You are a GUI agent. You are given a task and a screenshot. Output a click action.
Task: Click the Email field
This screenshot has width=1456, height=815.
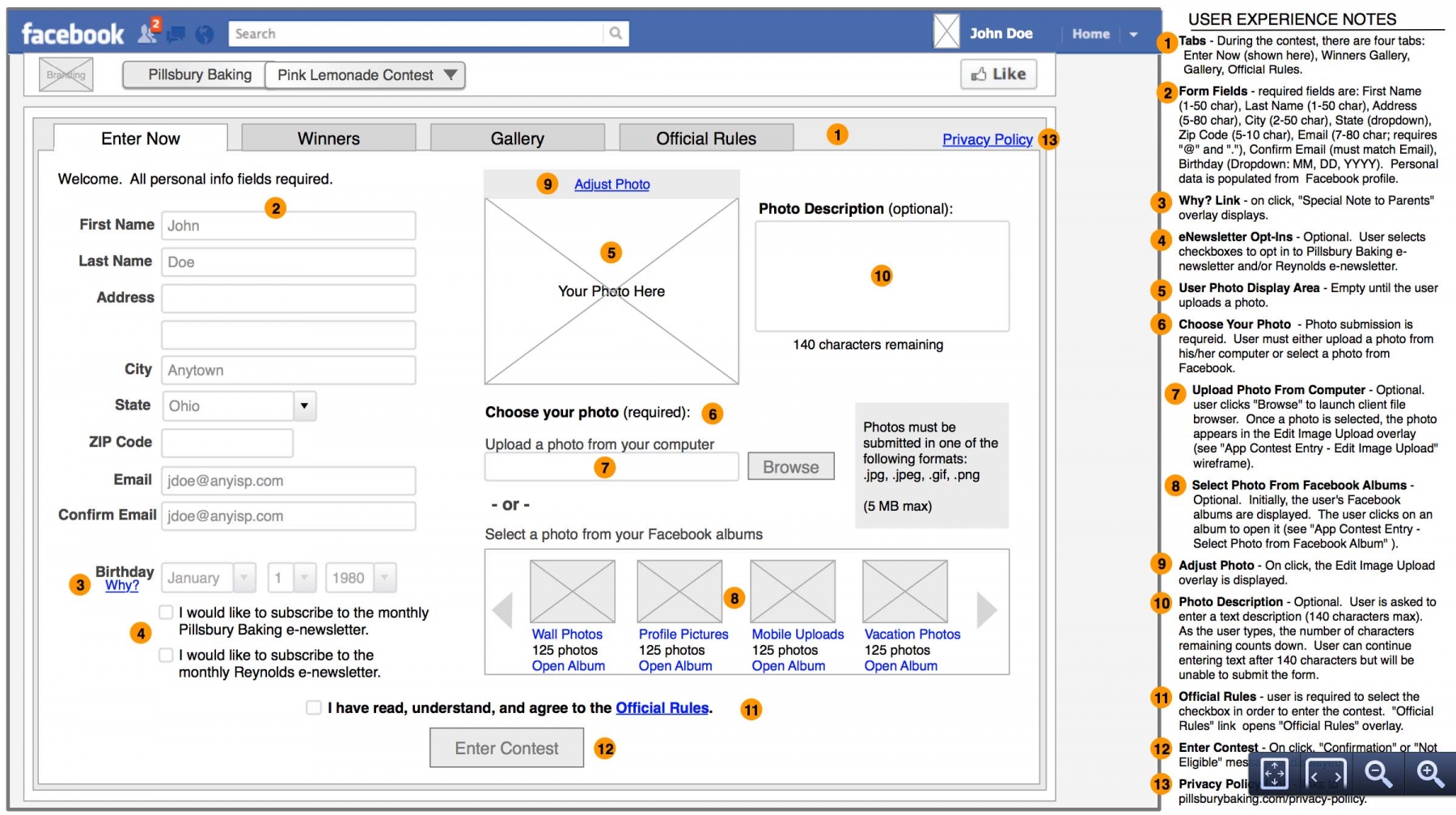click(289, 481)
